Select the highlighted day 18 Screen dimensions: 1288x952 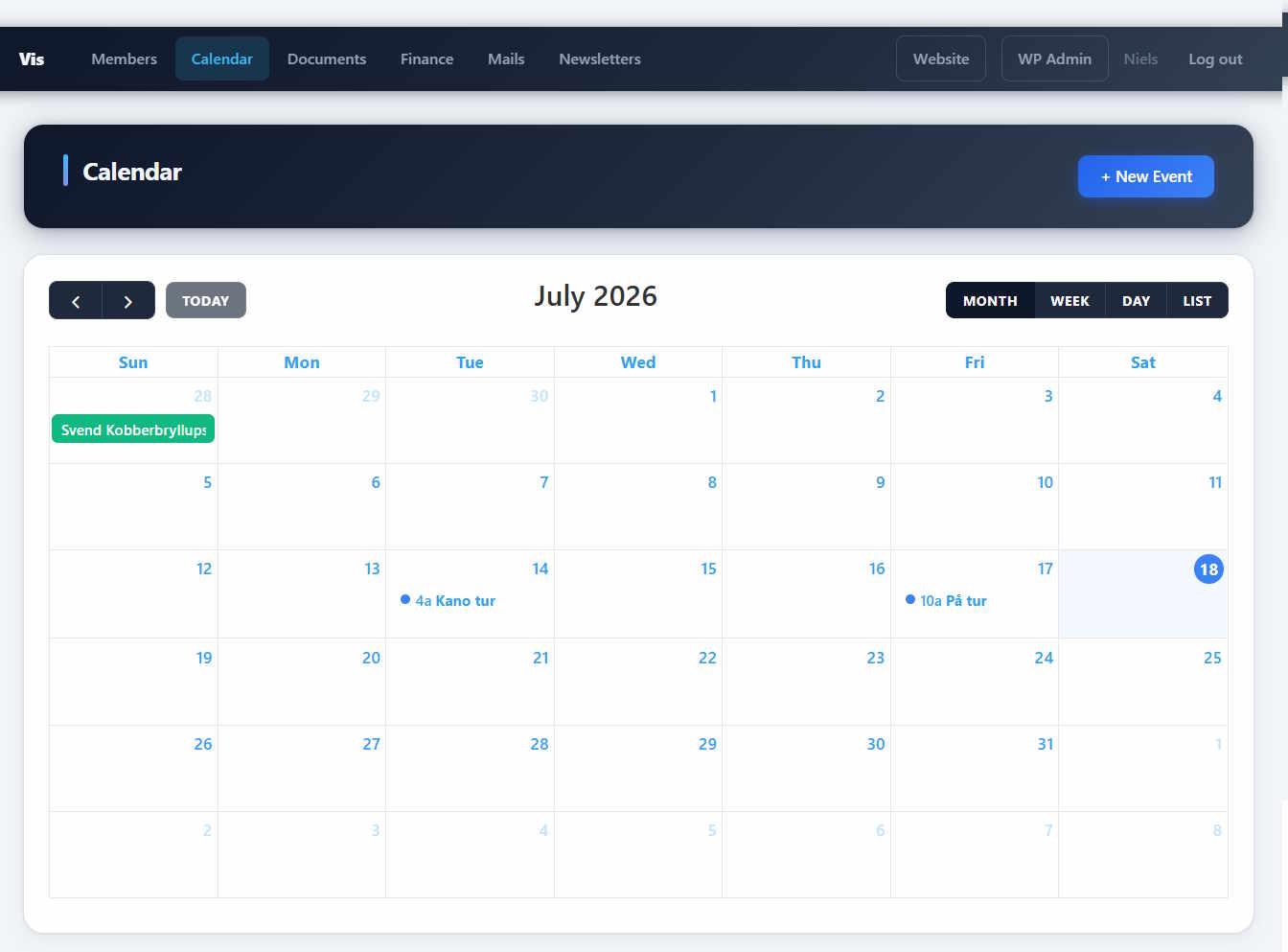[x=1208, y=569]
